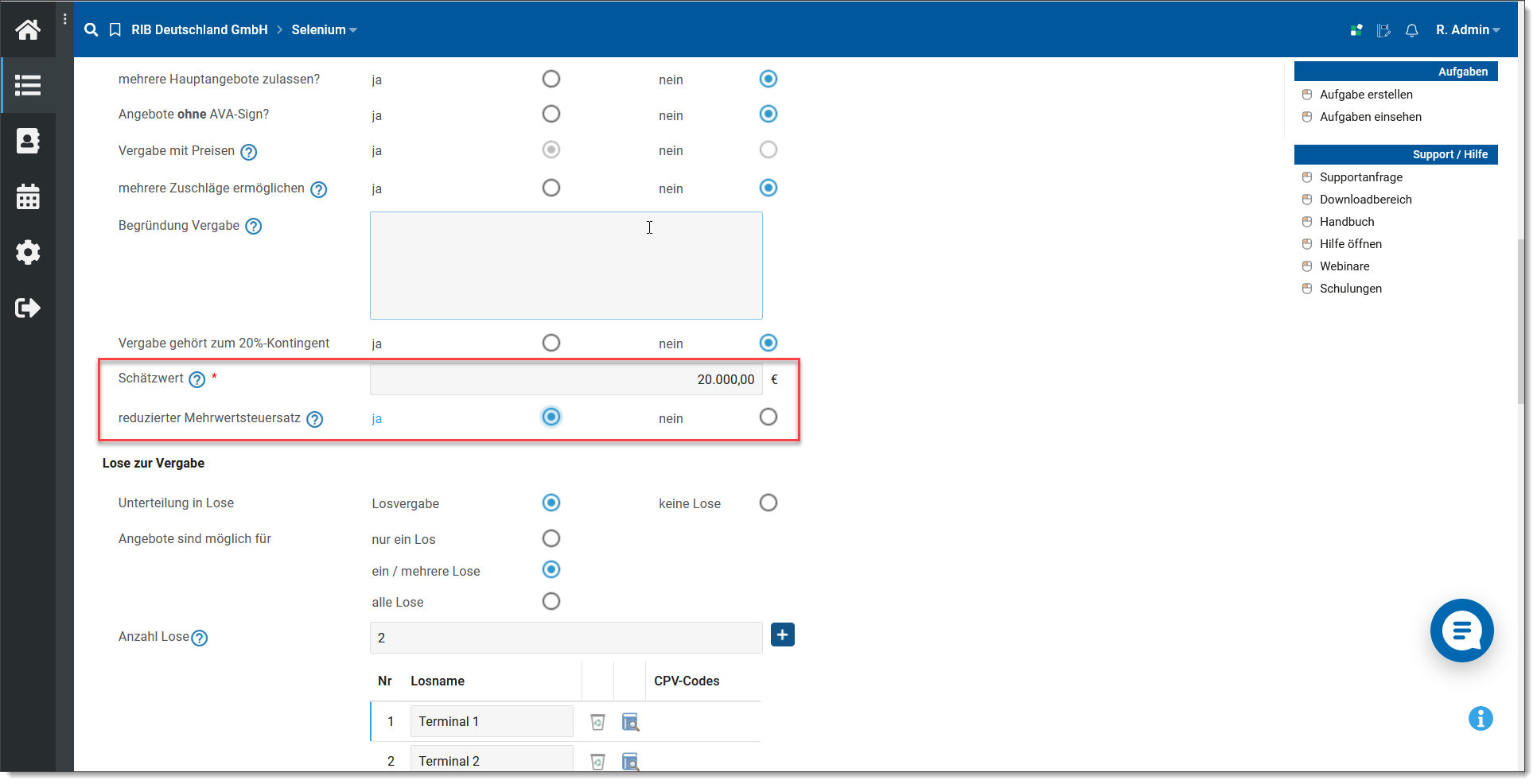Select ja for mehrere Hauptangebote zulassen
The image size is (1537, 784).
(x=551, y=79)
